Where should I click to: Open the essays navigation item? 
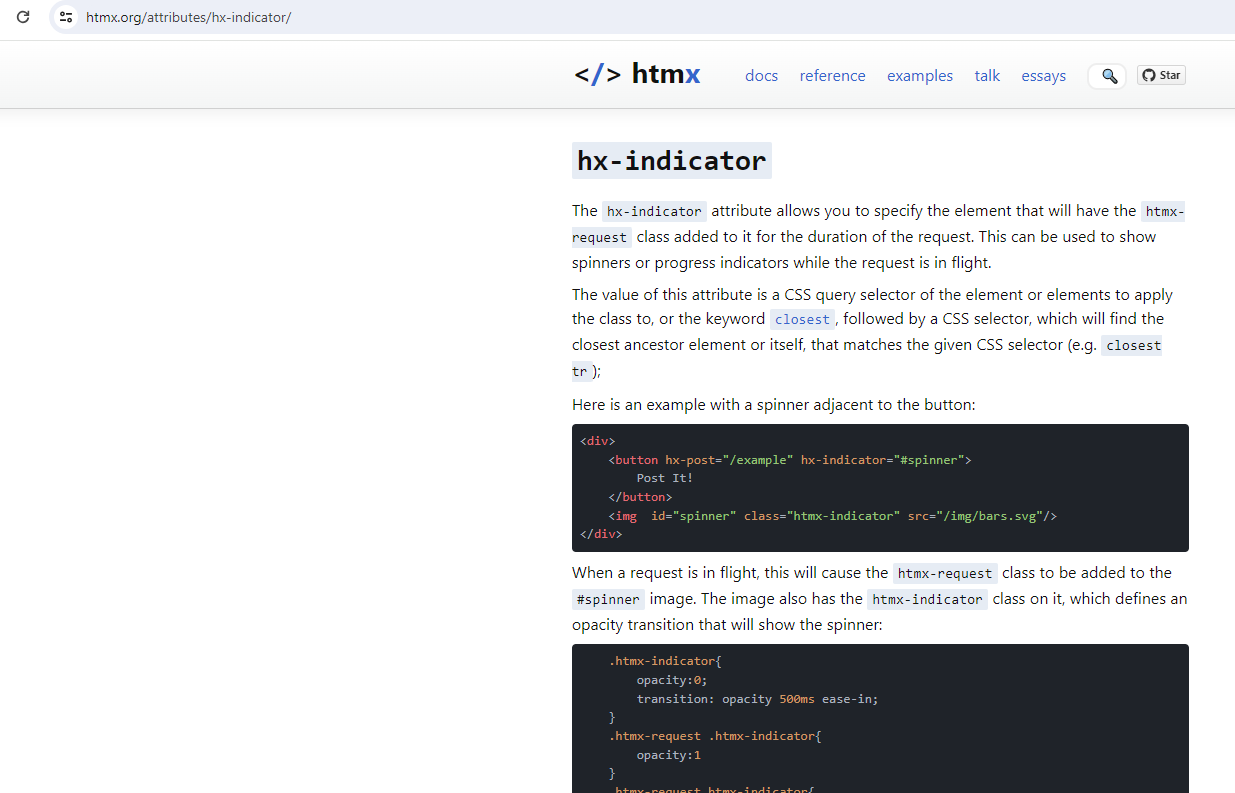[x=1043, y=76]
